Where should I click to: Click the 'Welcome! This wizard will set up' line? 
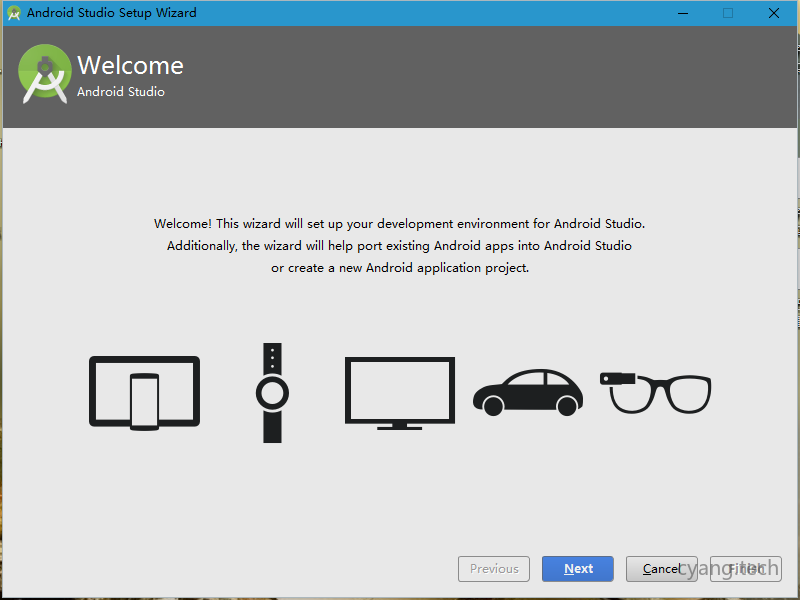click(399, 223)
